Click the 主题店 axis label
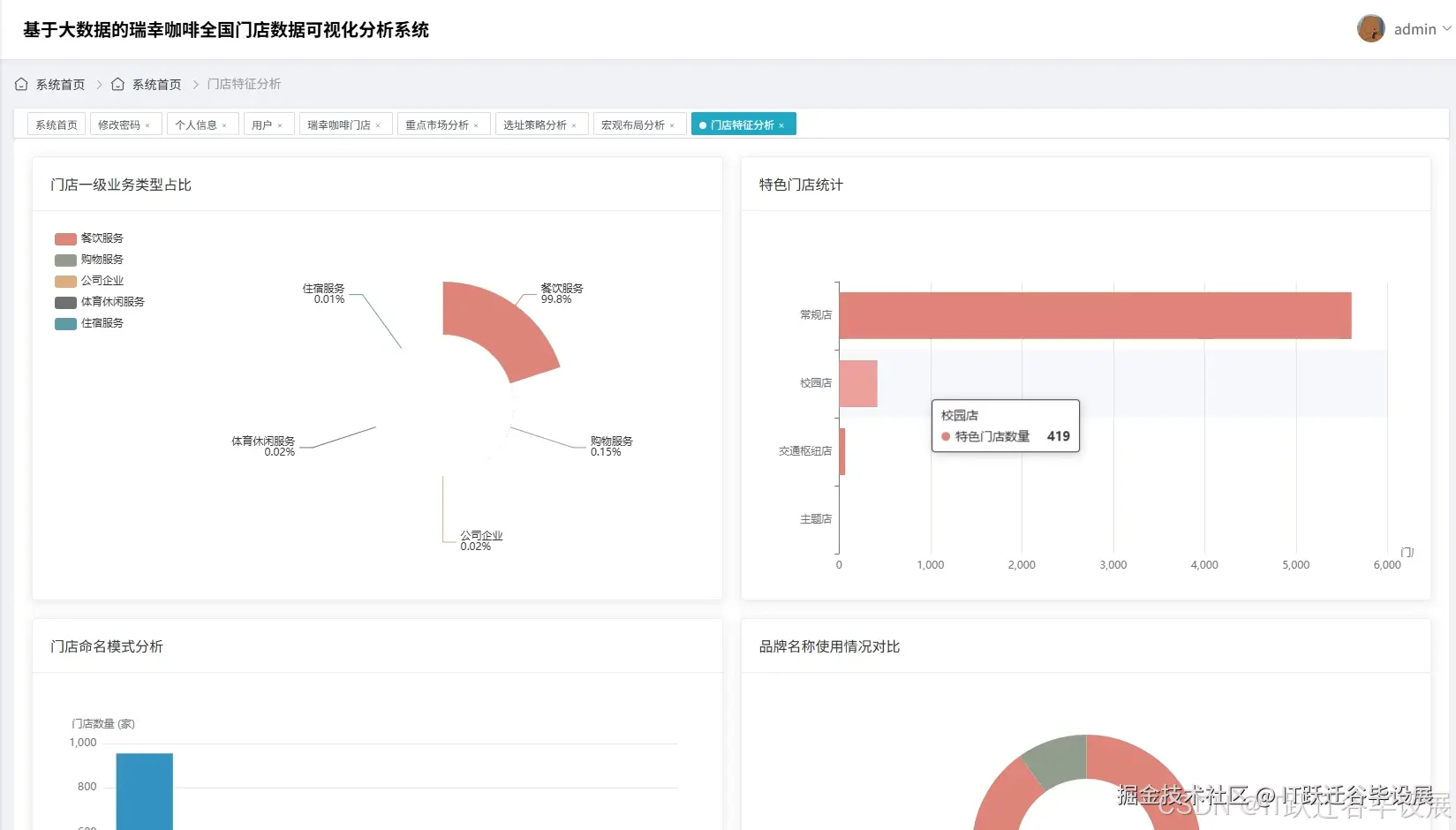Image resolution: width=1456 pixels, height=830 pixels. click(x=816, y=519)
